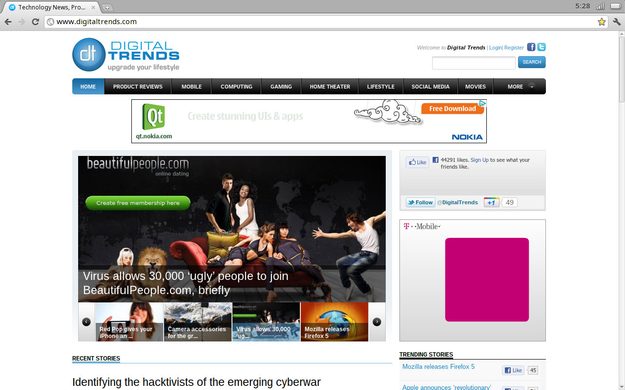Open the wrench settings menu
This screenshot has height=390, width=625.
pyautogui.click(x=617, y=22)
